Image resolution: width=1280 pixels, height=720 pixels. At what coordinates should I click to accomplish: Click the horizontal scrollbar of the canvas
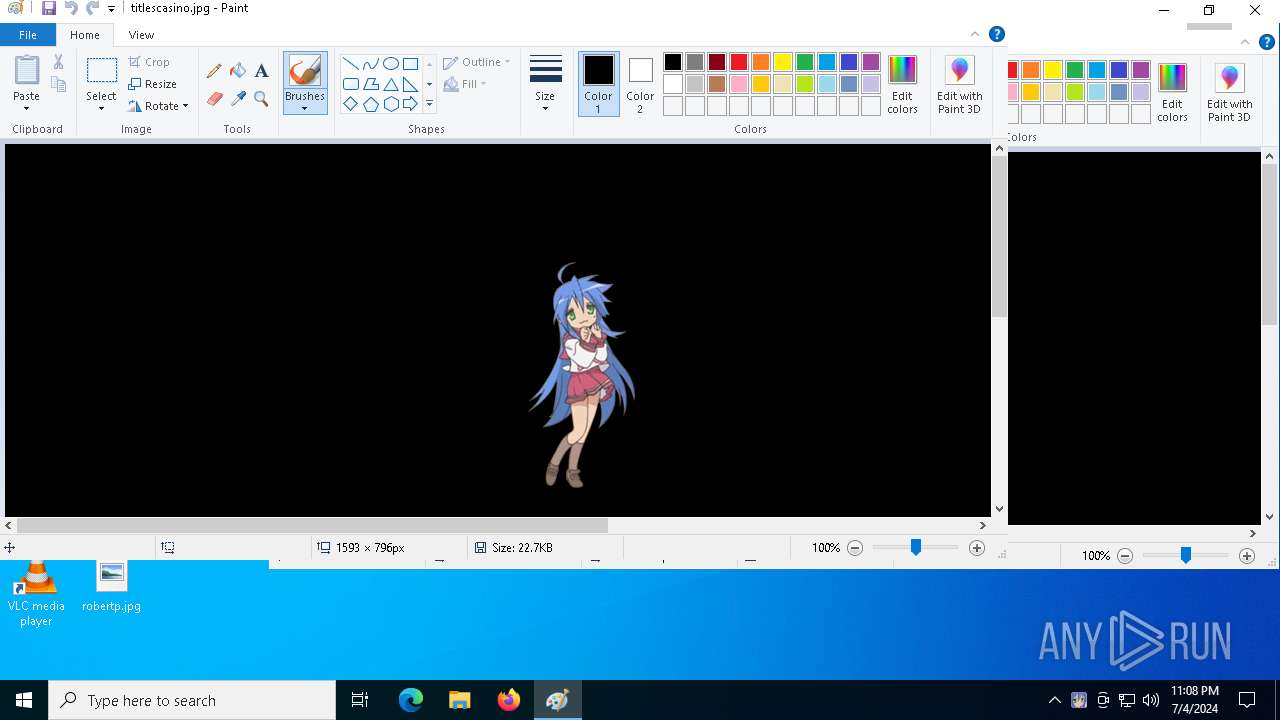pos(313,525)
